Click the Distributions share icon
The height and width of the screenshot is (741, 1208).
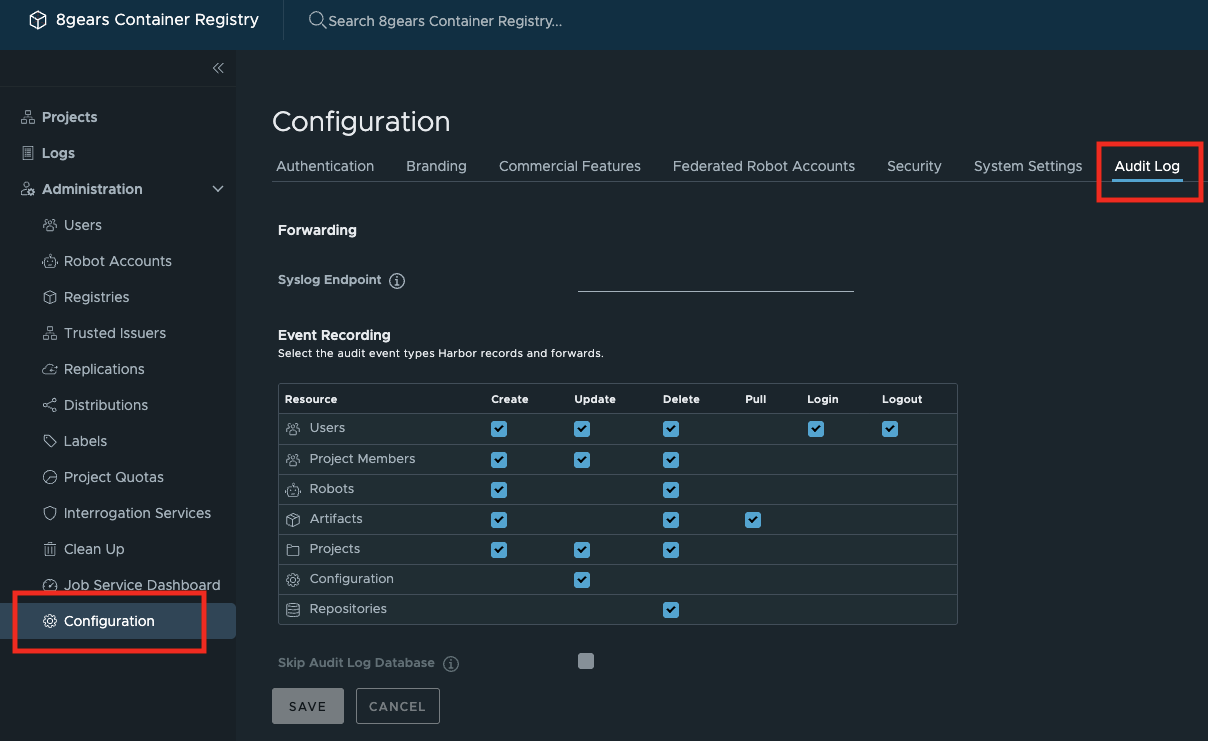[x=50, y=405]
